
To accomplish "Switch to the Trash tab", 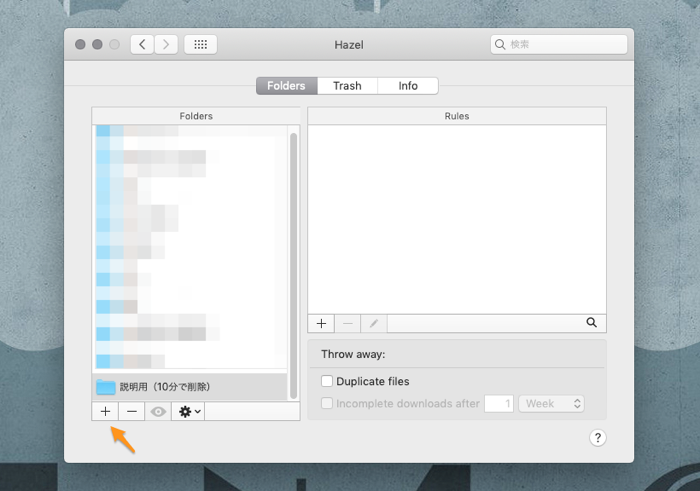I will pyautogui.click(x=347, y=86).
